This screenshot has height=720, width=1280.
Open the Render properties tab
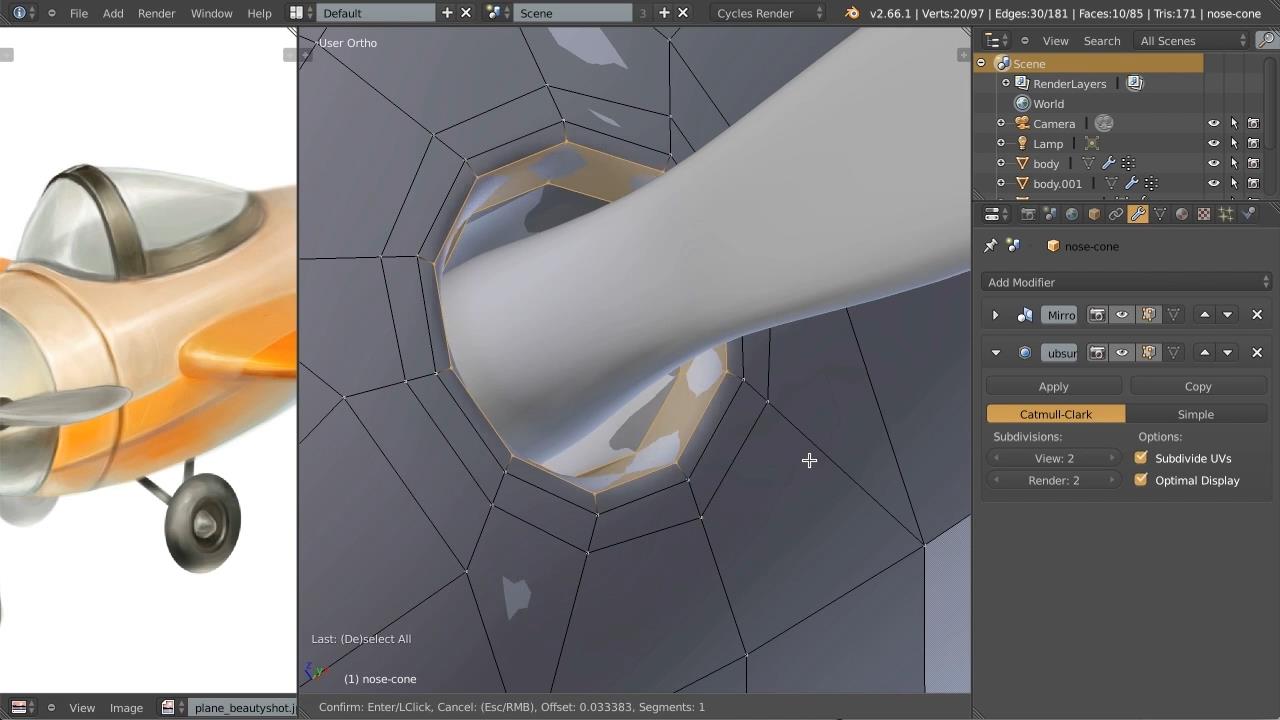point(1028,214)
